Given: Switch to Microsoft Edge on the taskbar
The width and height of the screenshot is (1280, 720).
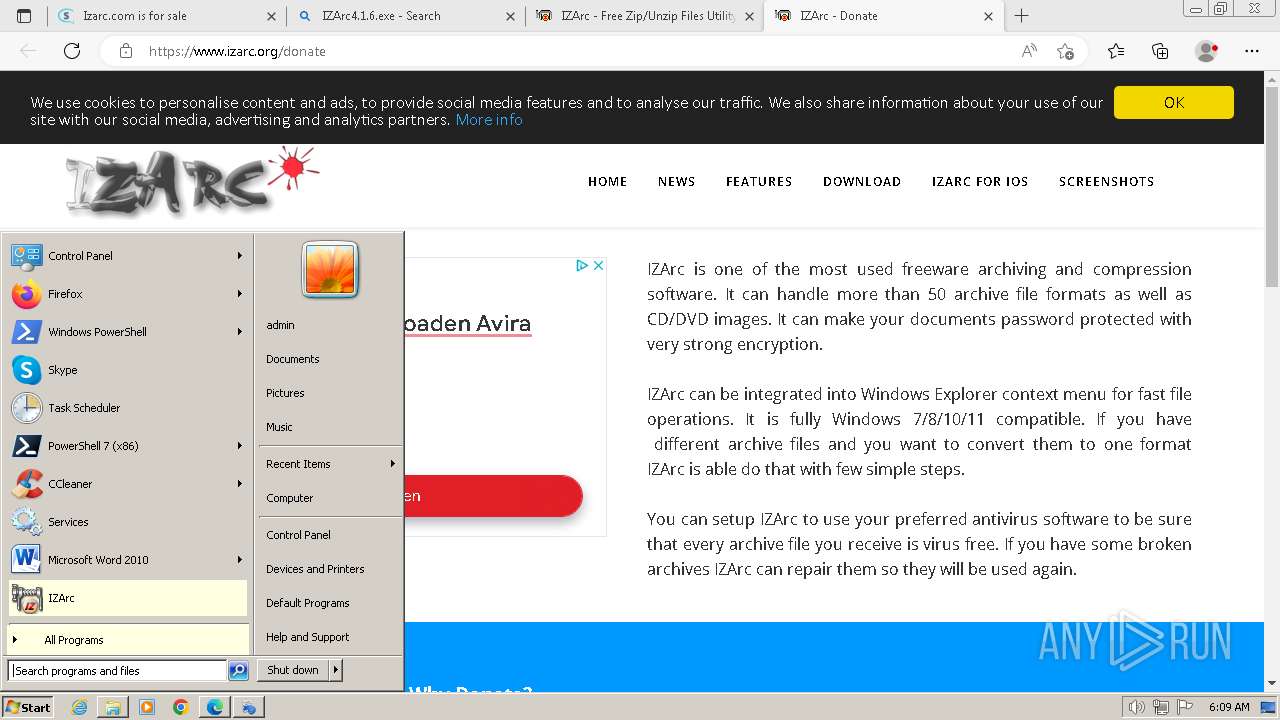Looking at the screenshot, I should 215,707.
